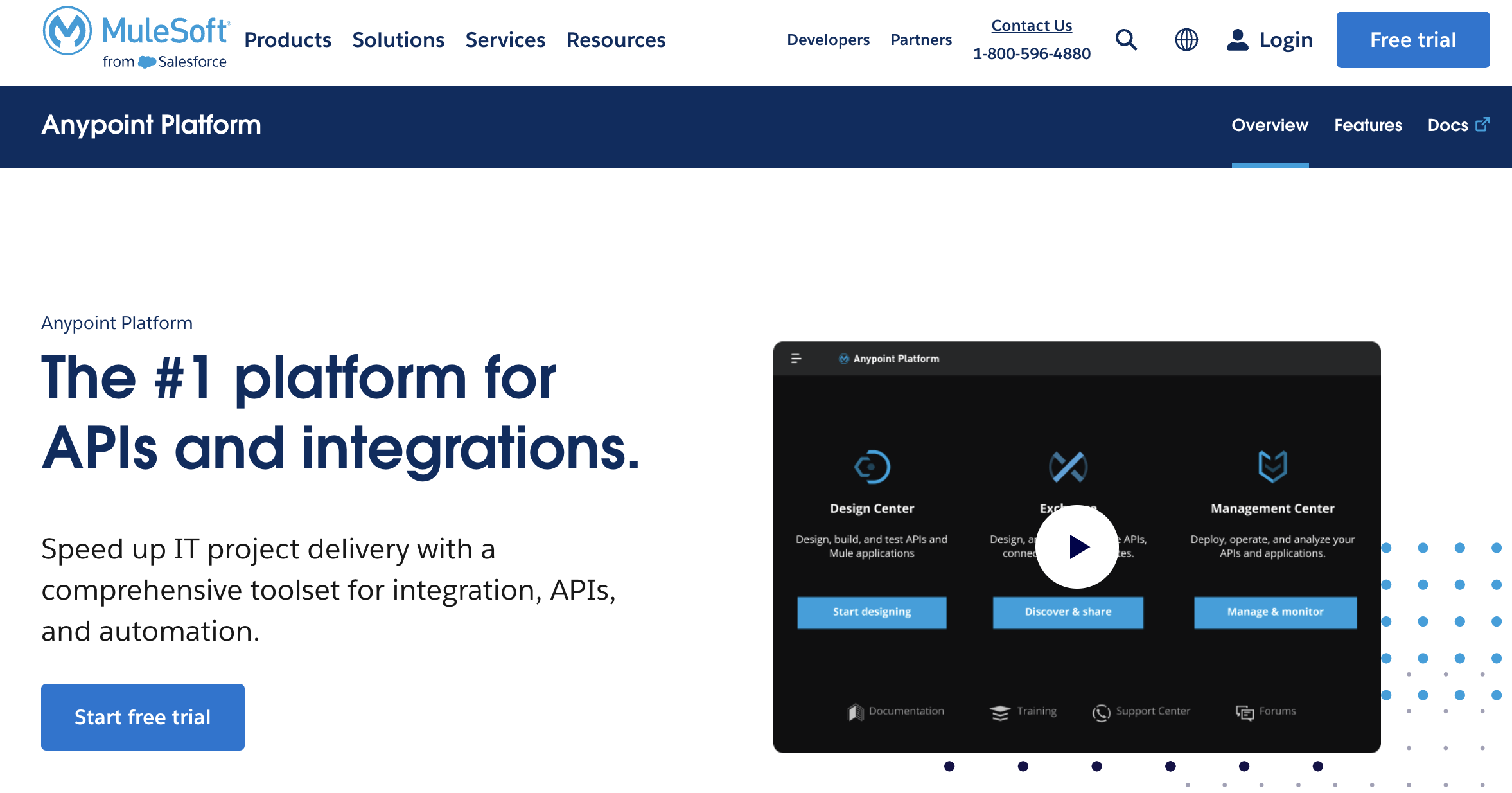Viewport: 1512px width, 793px height.
Task: Expand the Services menu
Action: click(x=506, y=40)
